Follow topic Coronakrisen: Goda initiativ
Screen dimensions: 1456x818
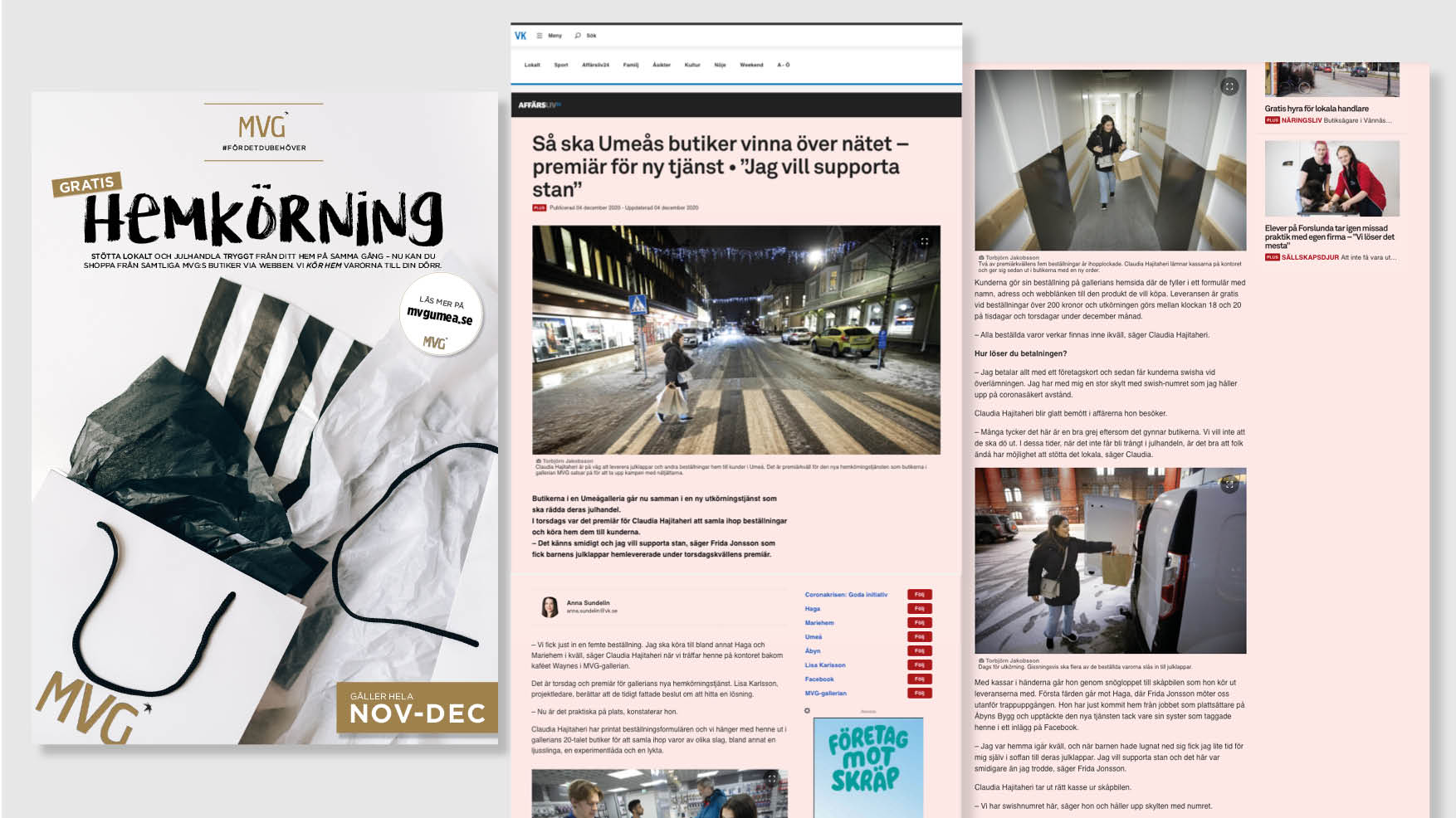pyautogui.click(x=920, y=595)
